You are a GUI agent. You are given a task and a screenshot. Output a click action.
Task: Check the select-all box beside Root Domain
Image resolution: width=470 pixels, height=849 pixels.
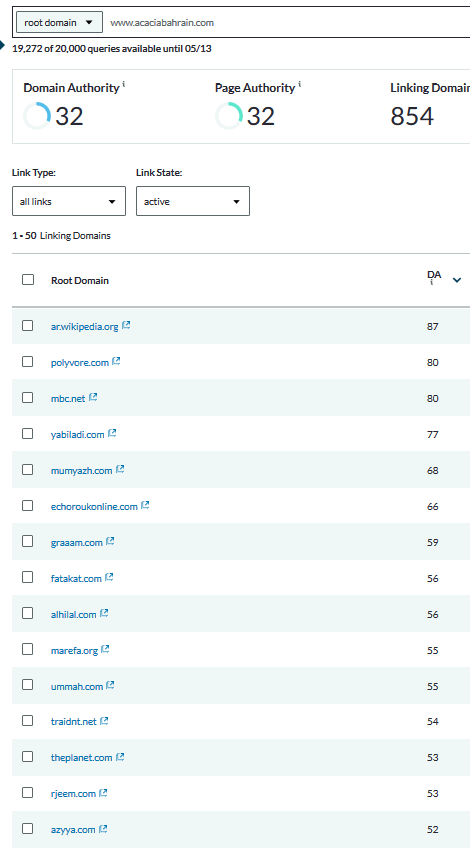coord(28,279)
